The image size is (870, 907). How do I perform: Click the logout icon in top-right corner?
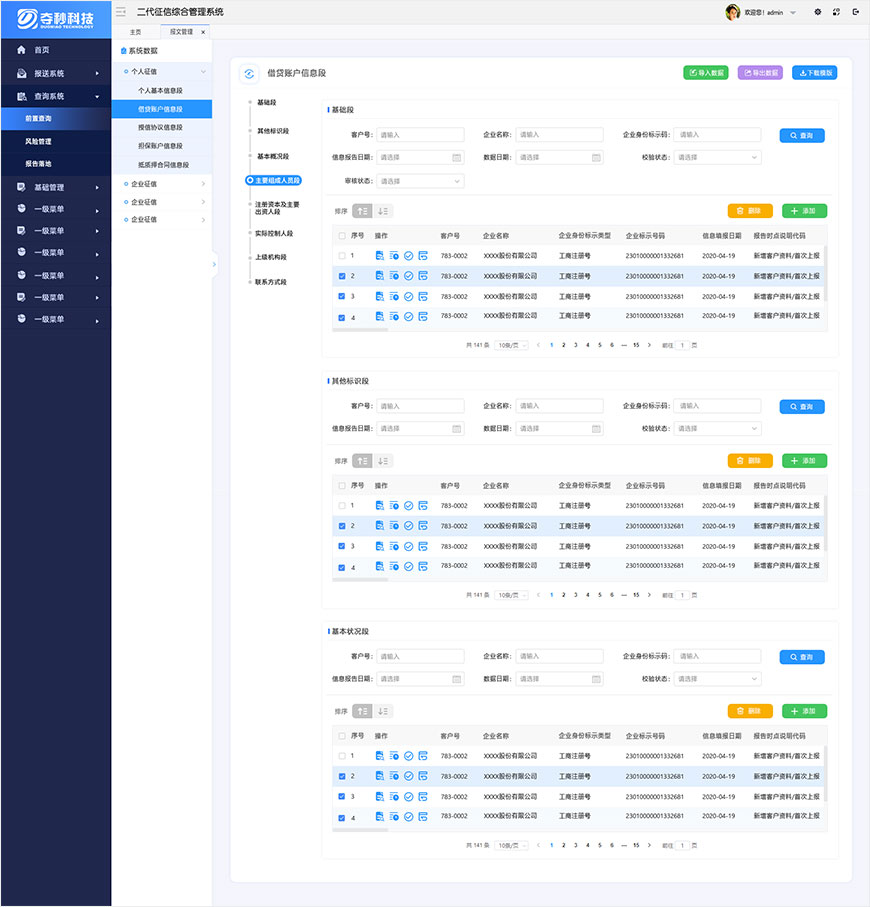855,12
